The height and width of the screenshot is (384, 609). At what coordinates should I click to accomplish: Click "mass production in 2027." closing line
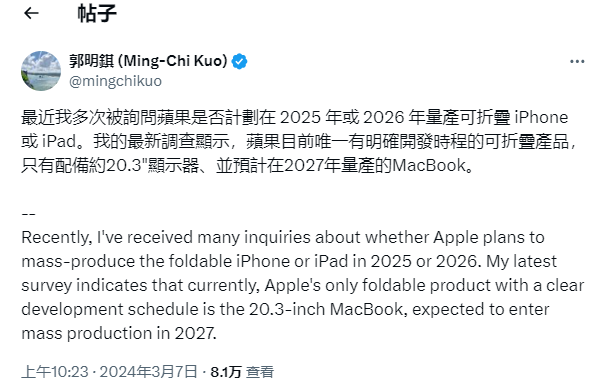pyautogui.click(x=119, y=334)
